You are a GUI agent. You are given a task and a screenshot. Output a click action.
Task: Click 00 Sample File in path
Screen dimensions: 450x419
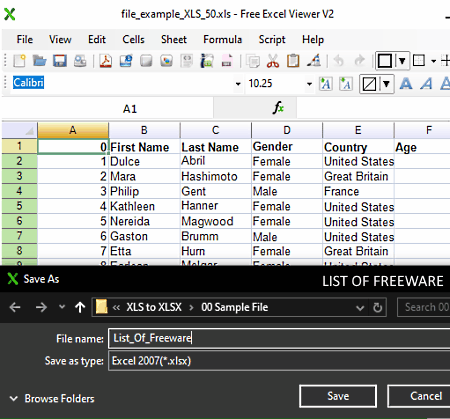click(234, 307)
